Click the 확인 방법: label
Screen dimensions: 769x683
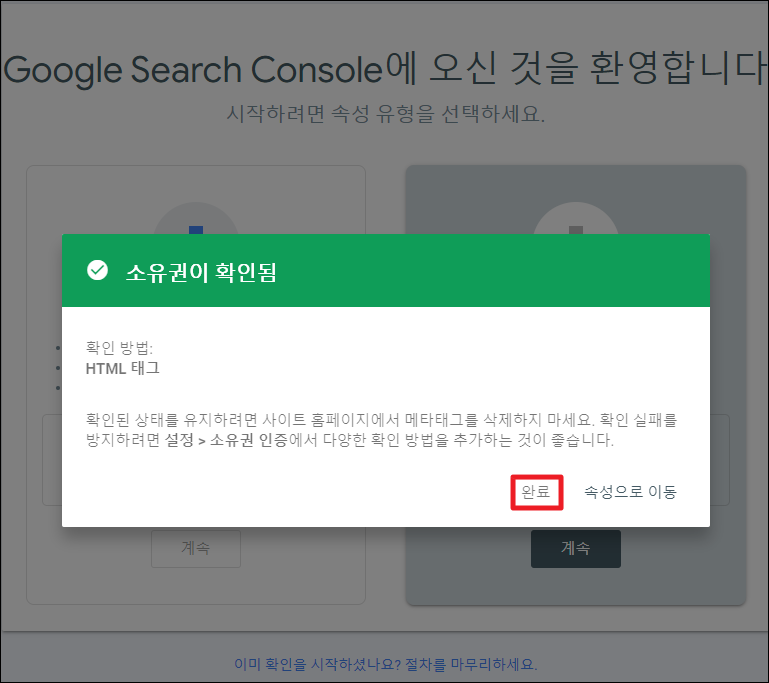pos(119,348)
